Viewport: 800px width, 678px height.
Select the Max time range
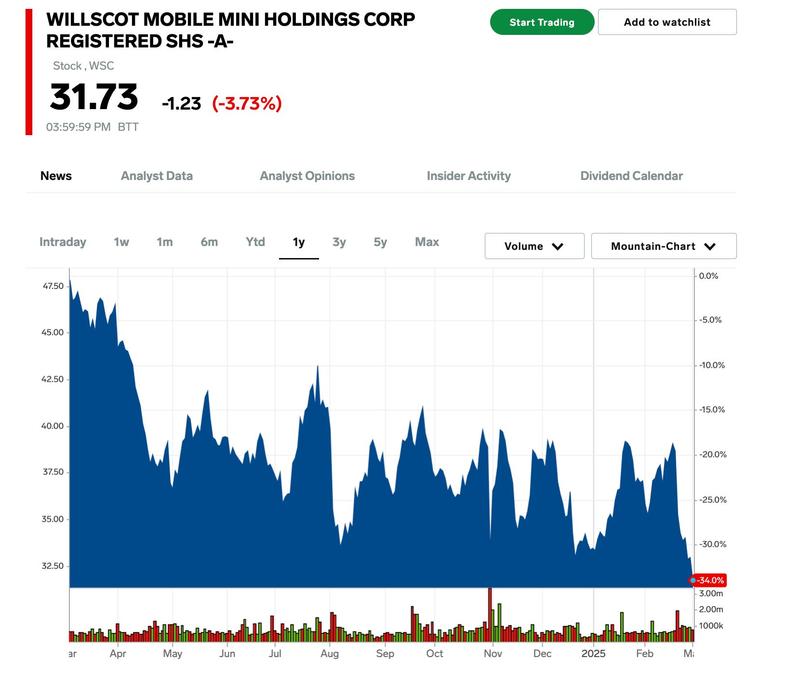[x=427, y=242]
